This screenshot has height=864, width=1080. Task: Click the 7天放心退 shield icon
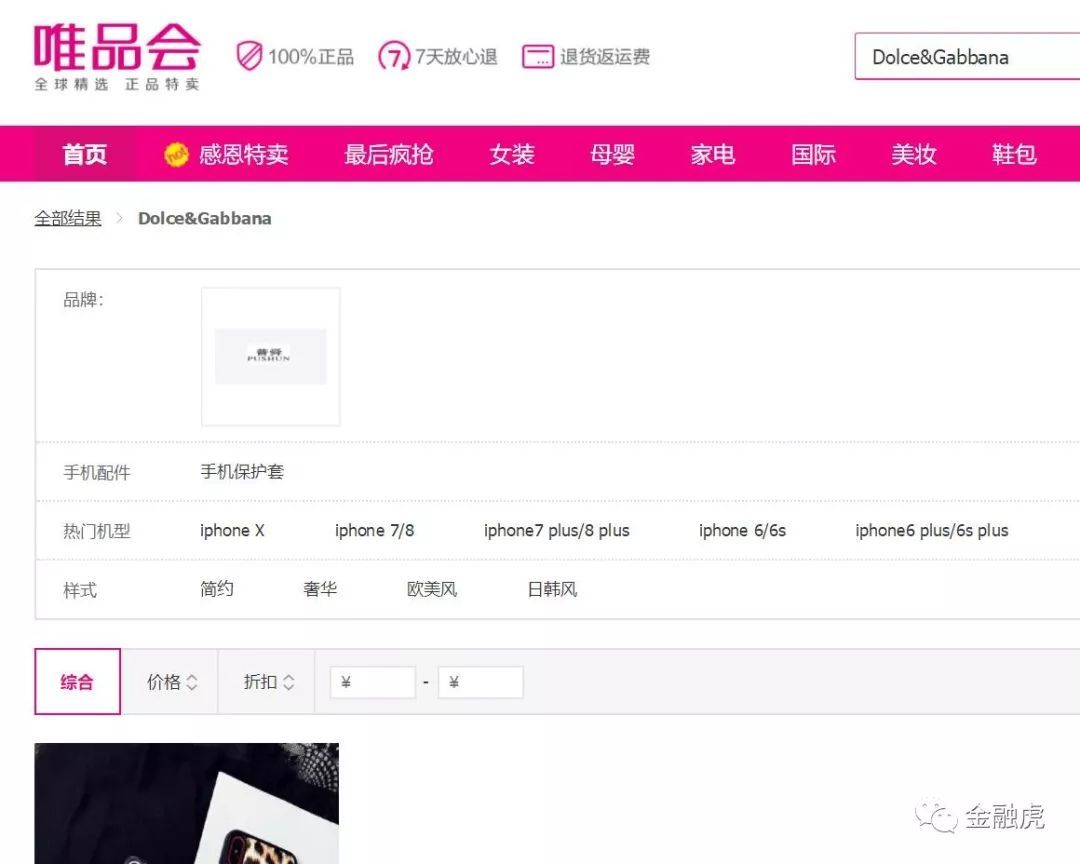pos(392,57)
